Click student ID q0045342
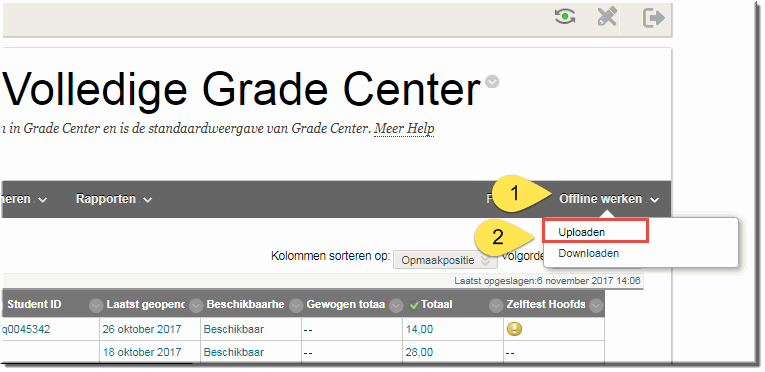765x372 pixels. point(26,330)
